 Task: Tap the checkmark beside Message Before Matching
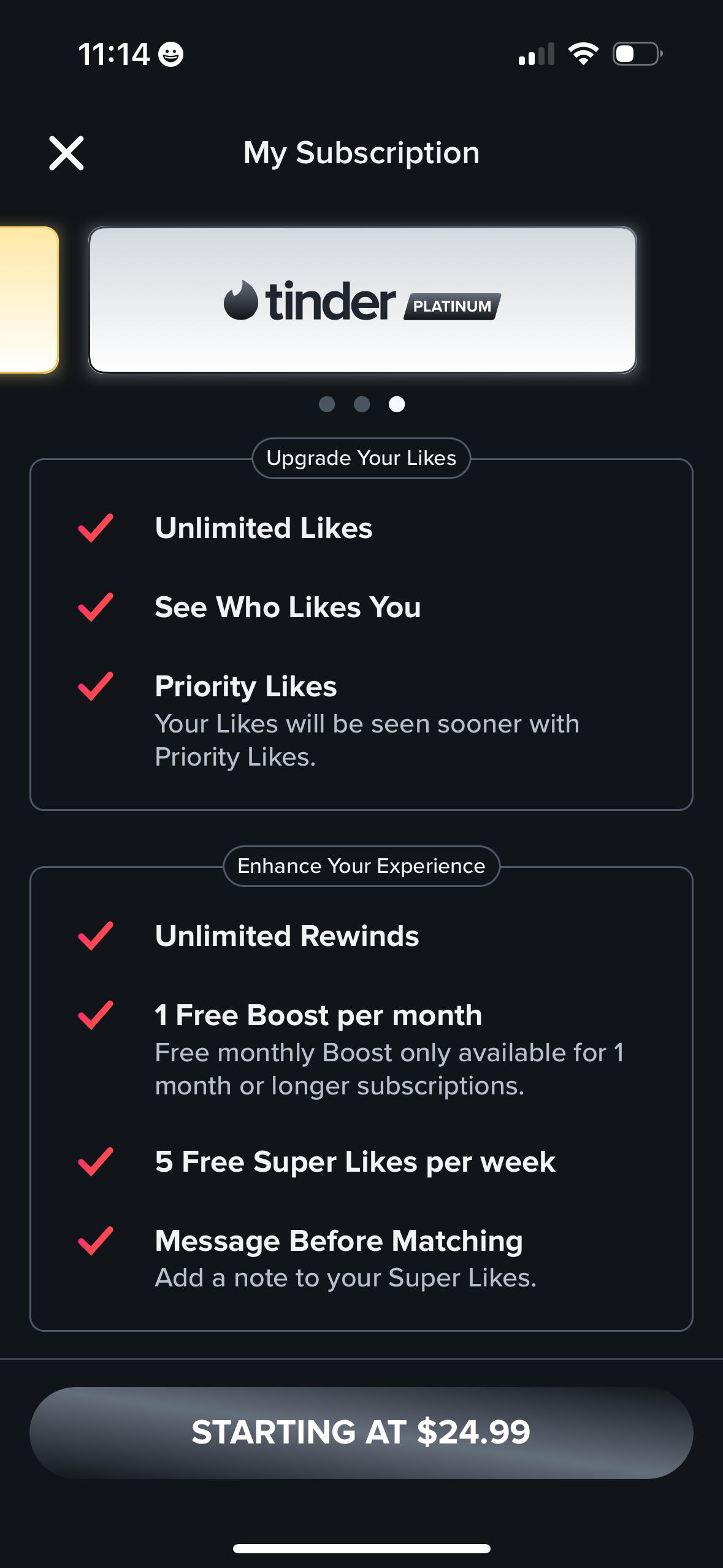pyautogui.click(x=96, y=1241)
